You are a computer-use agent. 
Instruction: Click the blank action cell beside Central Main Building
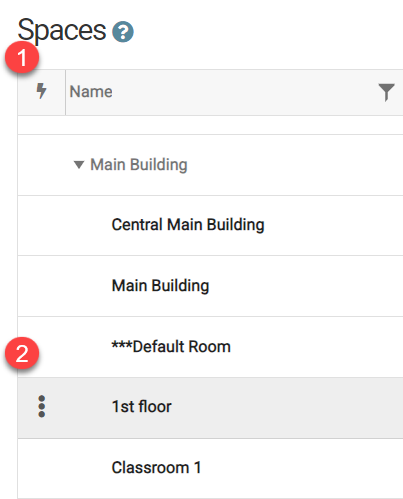click(42, 226)
